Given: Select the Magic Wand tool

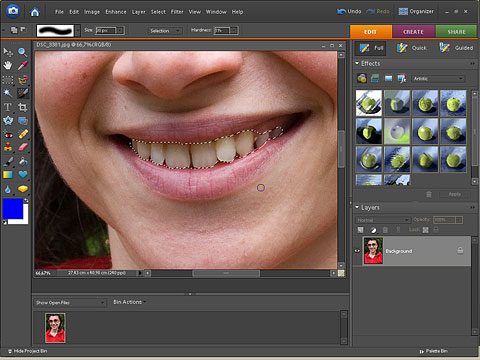Looking at the screenshot, I should [x=8, y=93].
